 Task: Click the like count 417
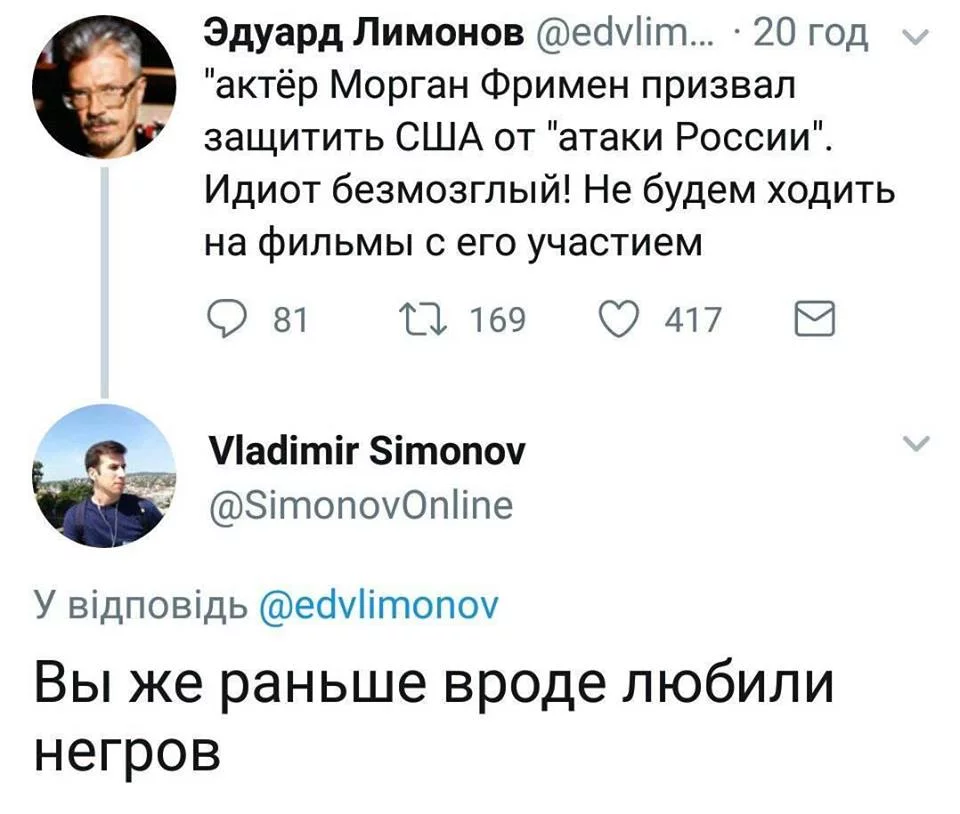[692, 320]
